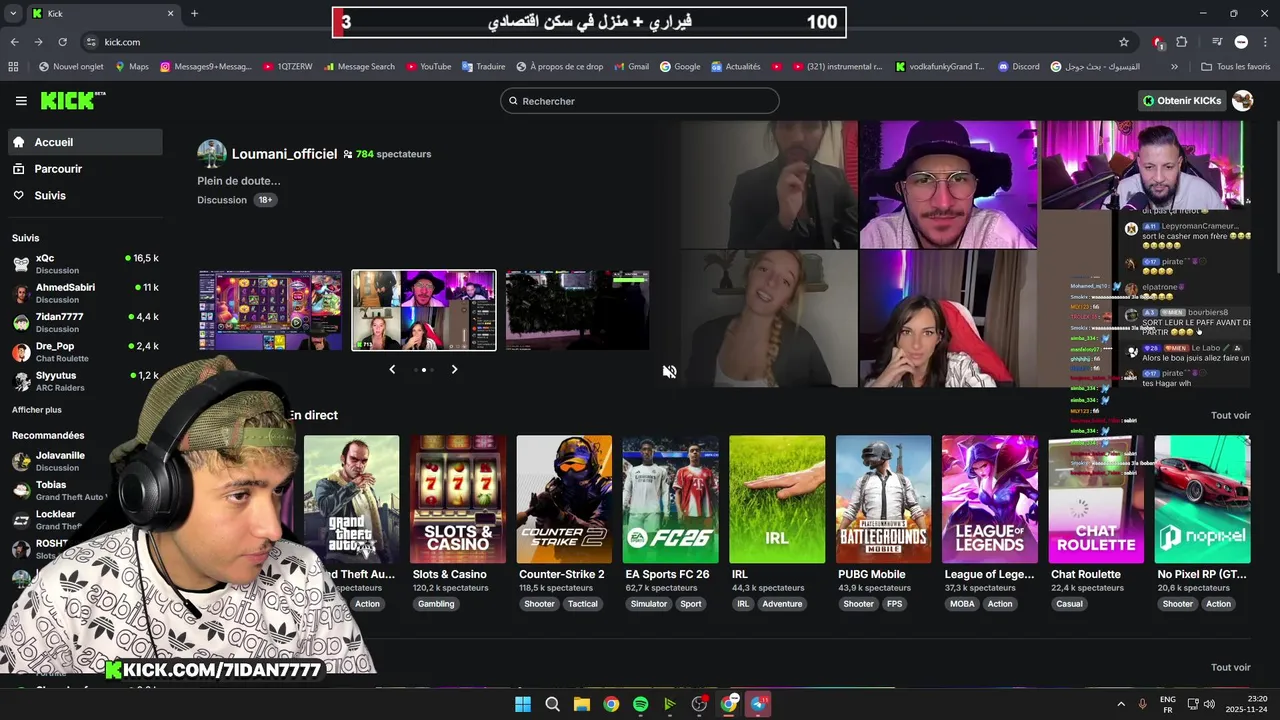The image size is (1280, 720).
Task: Click the Adventure tag
Action: coord(782,604)
